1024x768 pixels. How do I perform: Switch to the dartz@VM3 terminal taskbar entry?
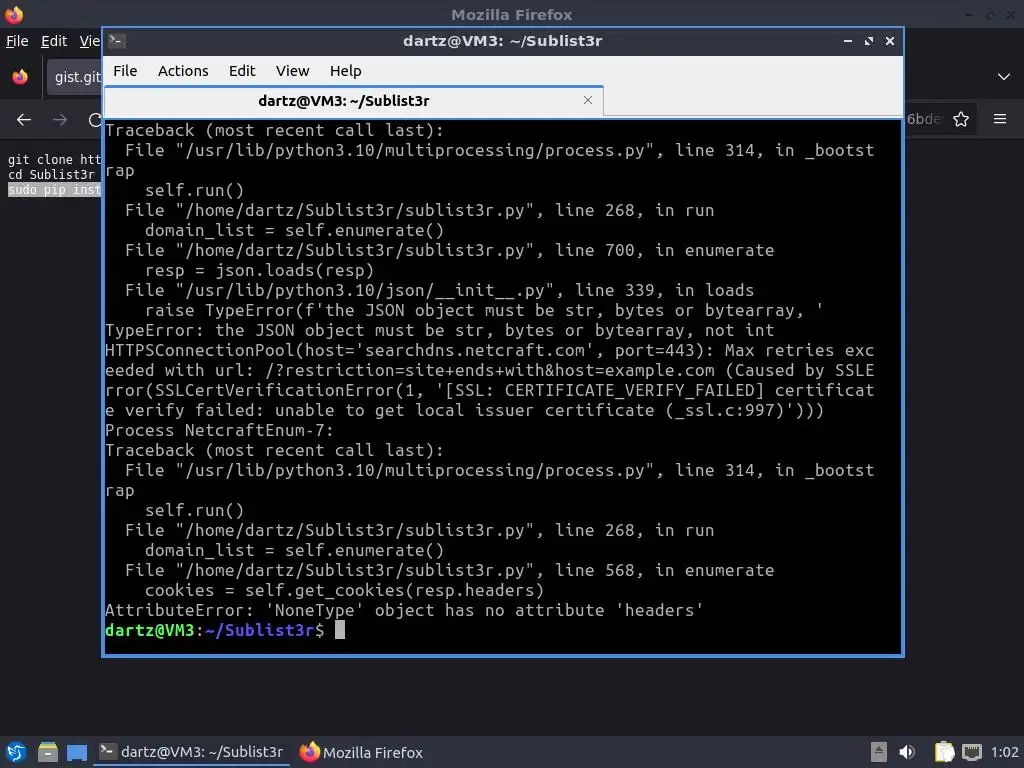click(x=192, y=752)
